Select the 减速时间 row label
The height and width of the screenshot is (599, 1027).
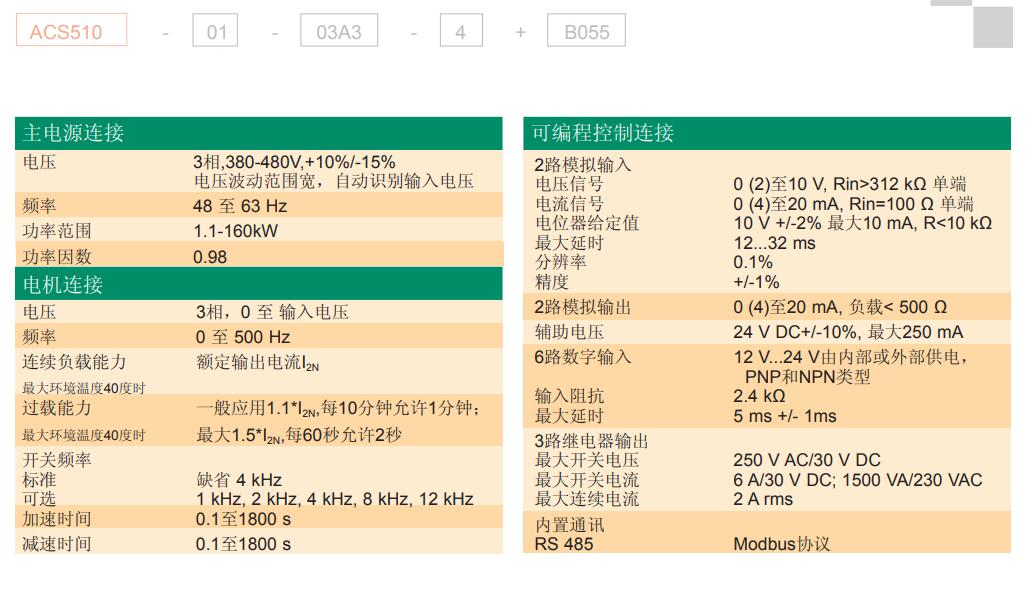tap(57, 544)
